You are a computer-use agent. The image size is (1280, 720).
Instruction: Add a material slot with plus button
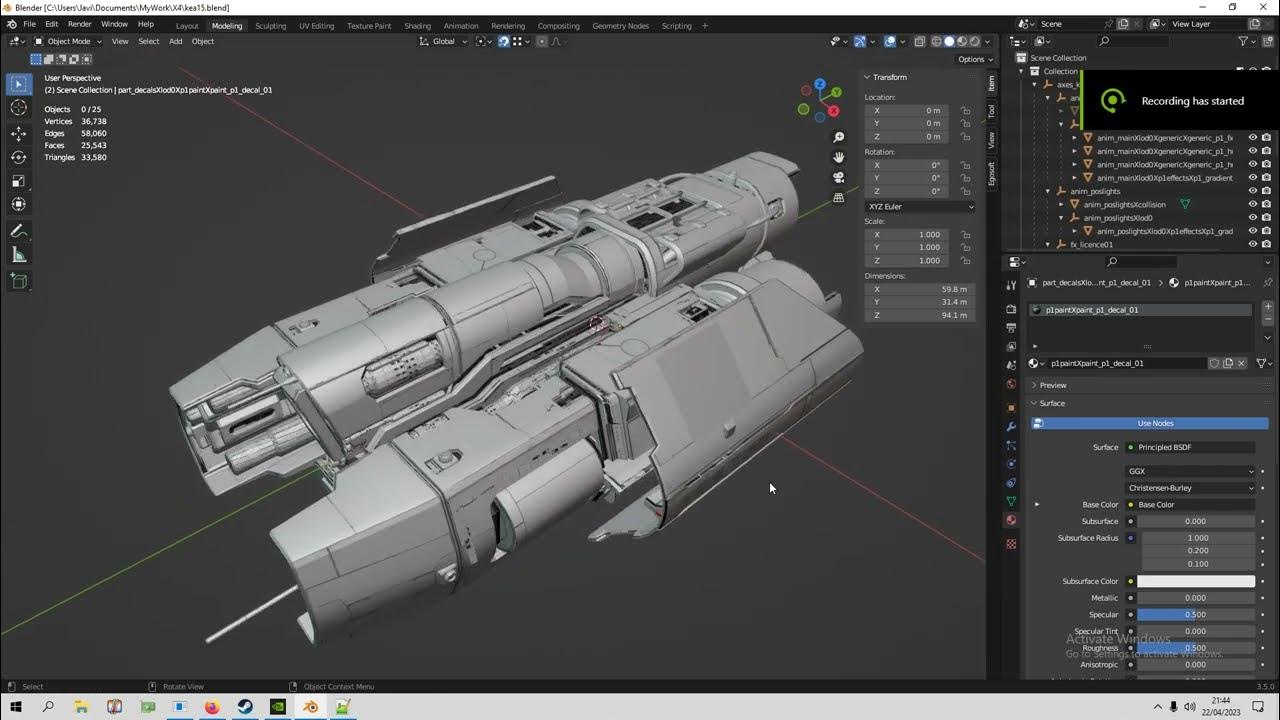click(1268, 308)
